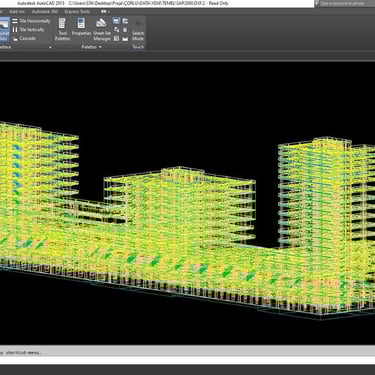The height and width of the screenshot is (375, 375).
Task: Click the Tile Vertically icon
Action: click(x=15, y=30)
